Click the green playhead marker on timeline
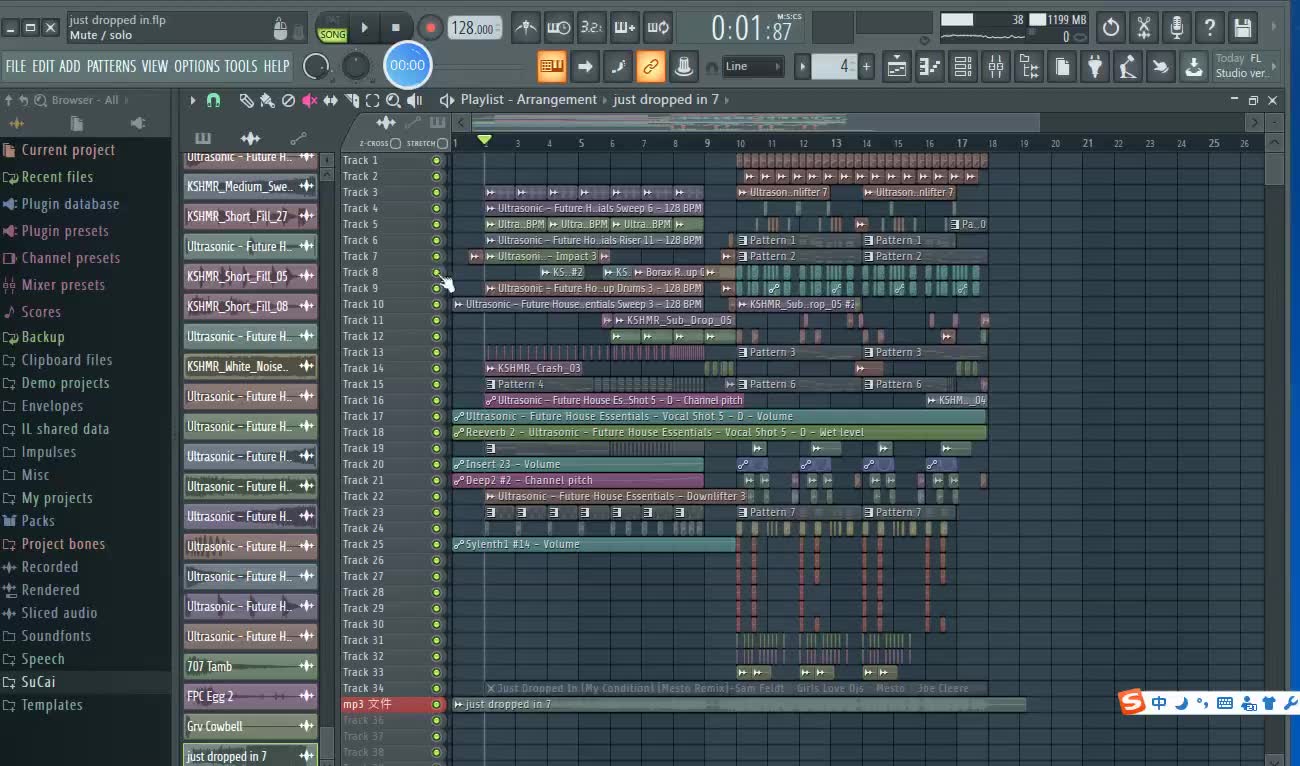The width and height of the screenshot is (1300, 766). (484, 141)
